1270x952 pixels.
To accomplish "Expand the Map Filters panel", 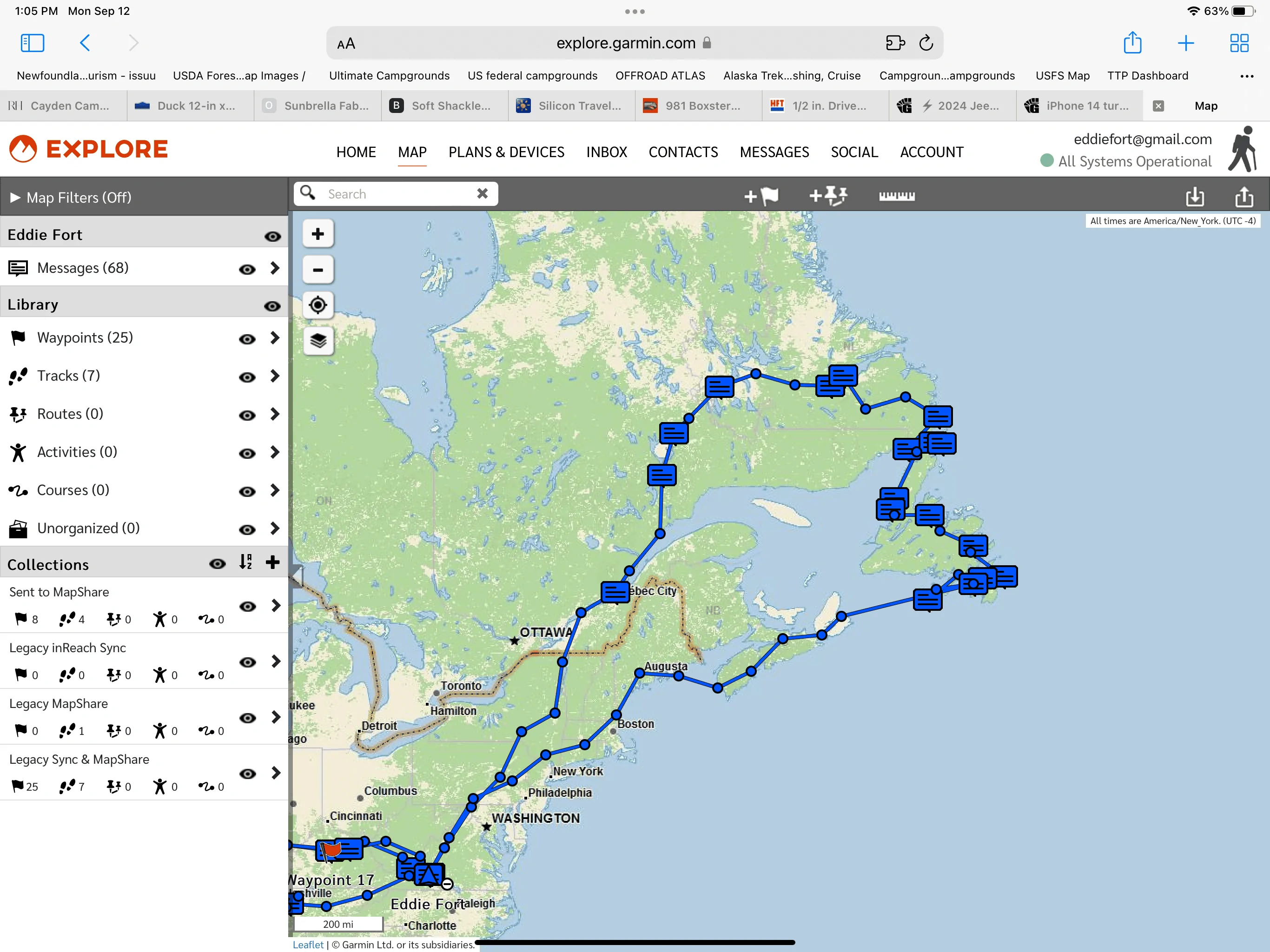I will coord(144,197).
